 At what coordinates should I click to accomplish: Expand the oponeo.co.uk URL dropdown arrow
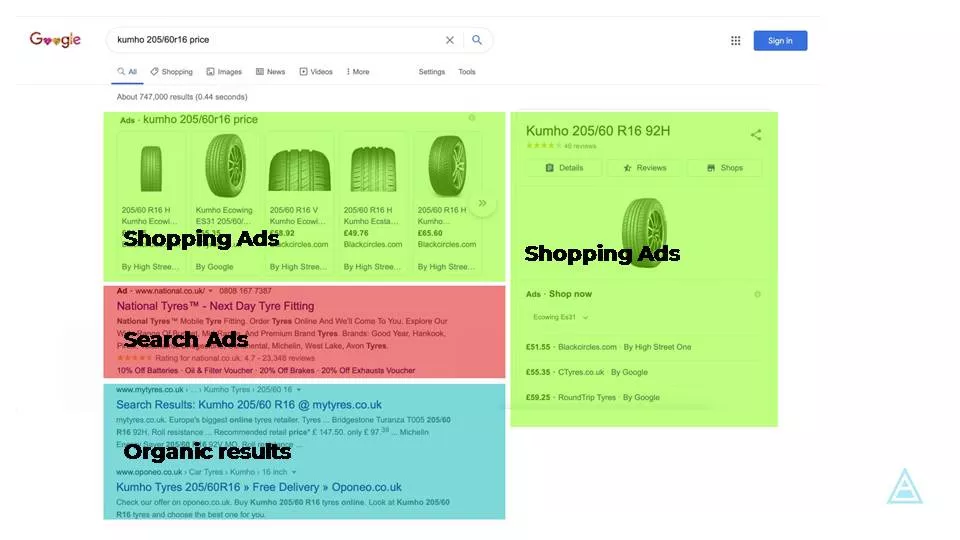(x=294, y=473)
